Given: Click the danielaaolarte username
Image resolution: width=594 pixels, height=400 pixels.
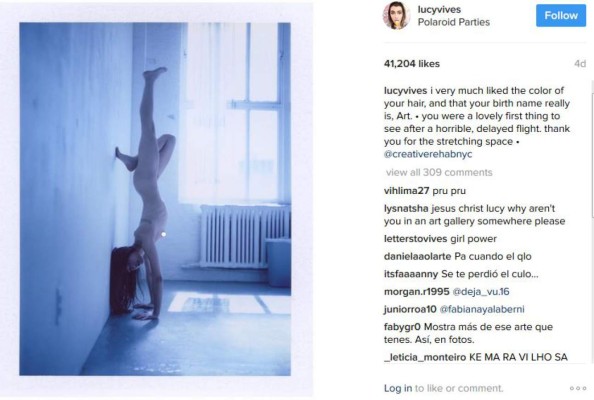Looking at the screenshot, I should pos(417,256).
